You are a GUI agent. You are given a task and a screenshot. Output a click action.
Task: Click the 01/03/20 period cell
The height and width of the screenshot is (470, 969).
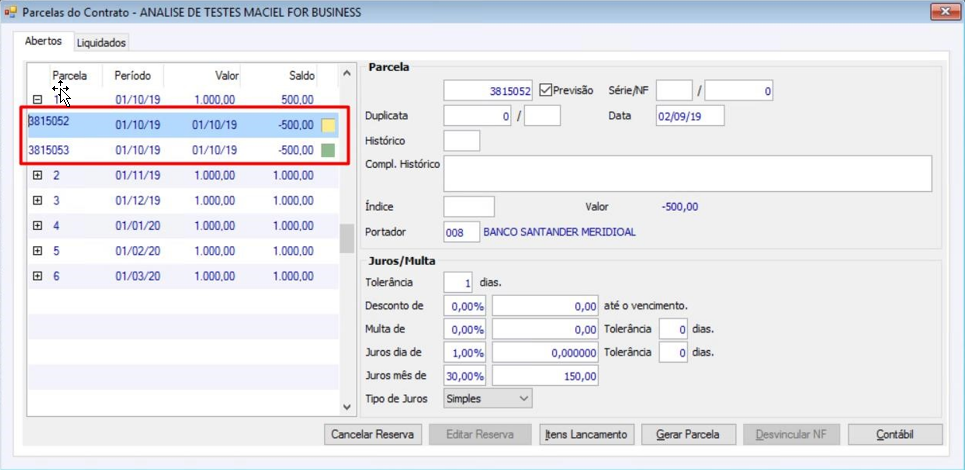(x=138, y=277)
